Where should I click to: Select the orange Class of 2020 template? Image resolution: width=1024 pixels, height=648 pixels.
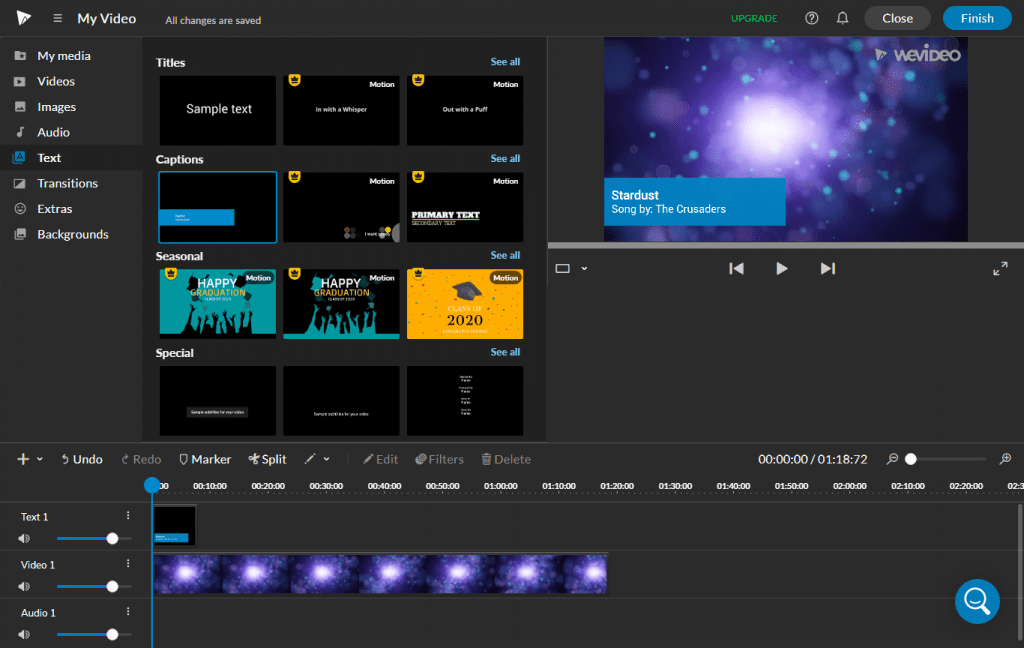[x=464, y=303]
